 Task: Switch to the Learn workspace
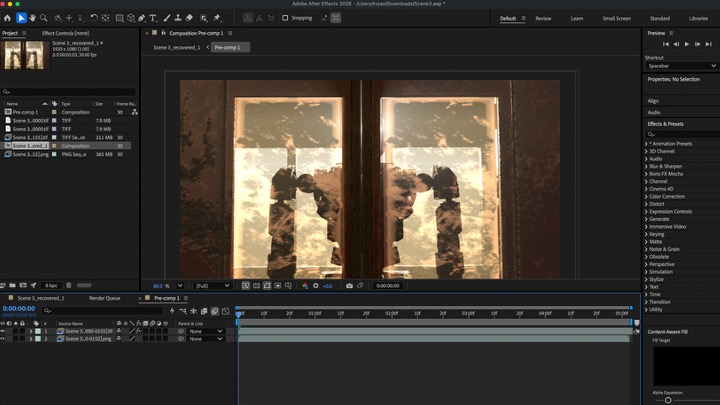(577, 18)
